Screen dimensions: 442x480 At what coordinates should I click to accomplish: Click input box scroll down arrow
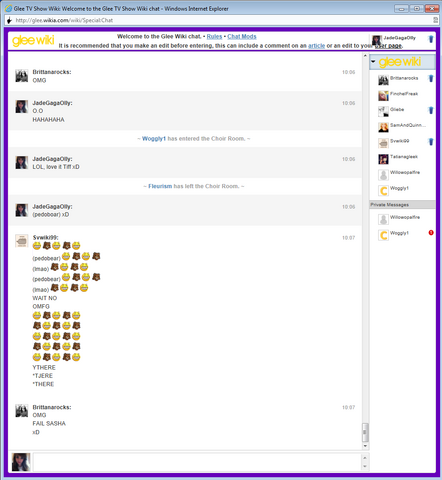pyautogui.click(x=365, y=466)
